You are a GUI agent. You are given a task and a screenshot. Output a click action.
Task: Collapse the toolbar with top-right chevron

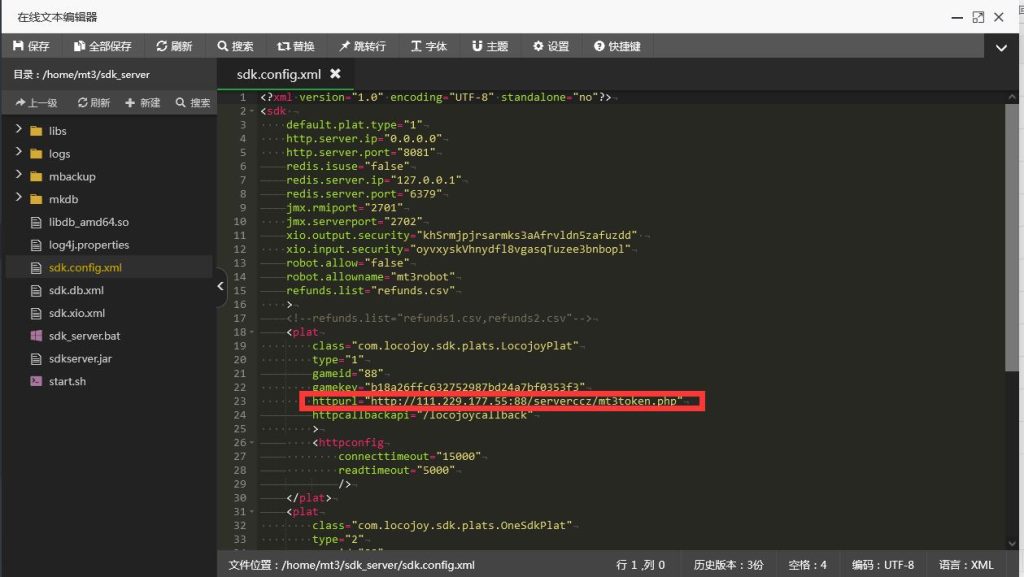(1001, 47)
